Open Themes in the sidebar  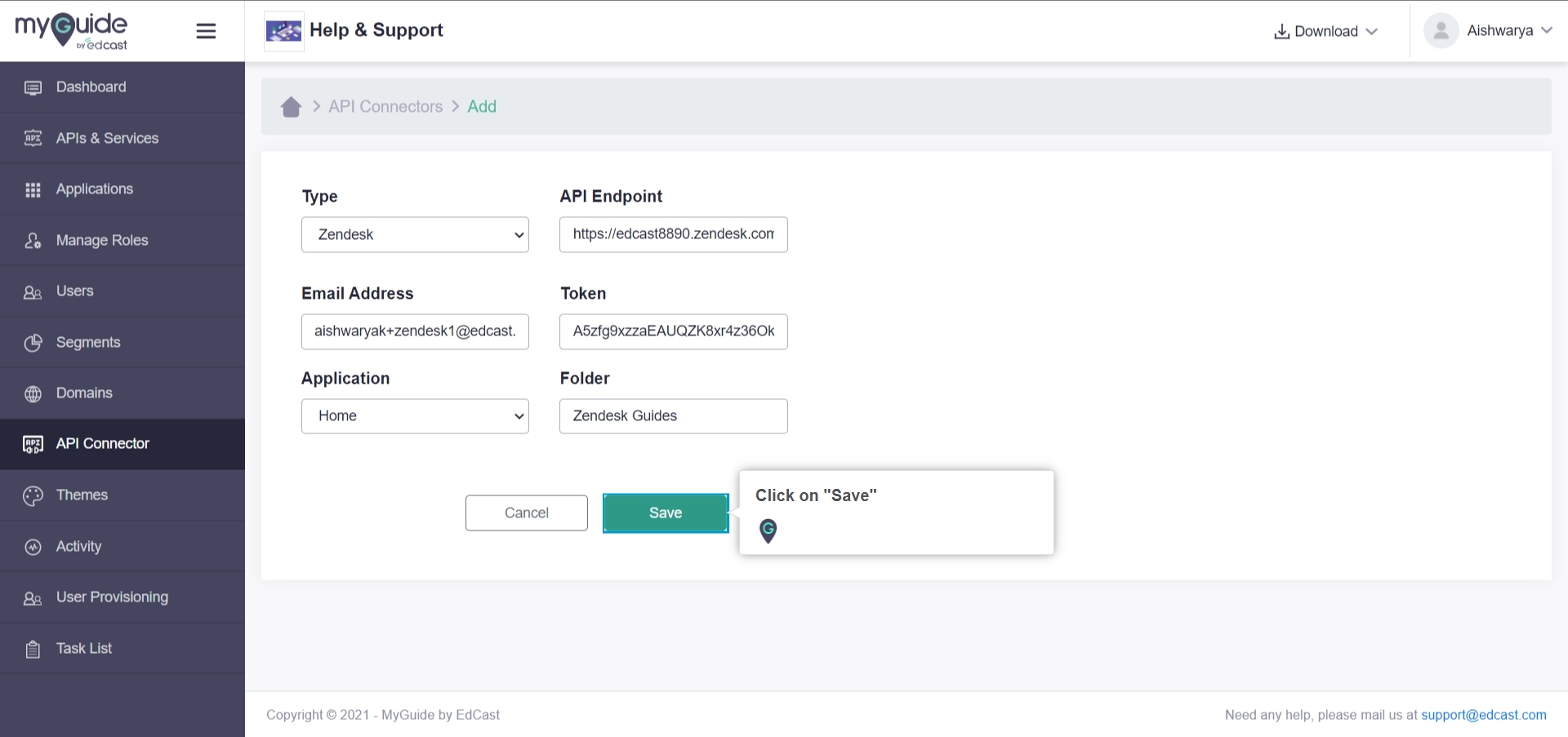[x=122, y=495]
